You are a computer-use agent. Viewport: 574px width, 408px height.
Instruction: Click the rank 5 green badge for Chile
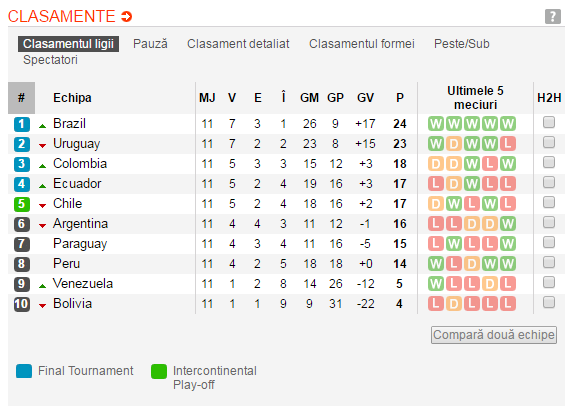(x=22, y=204)
